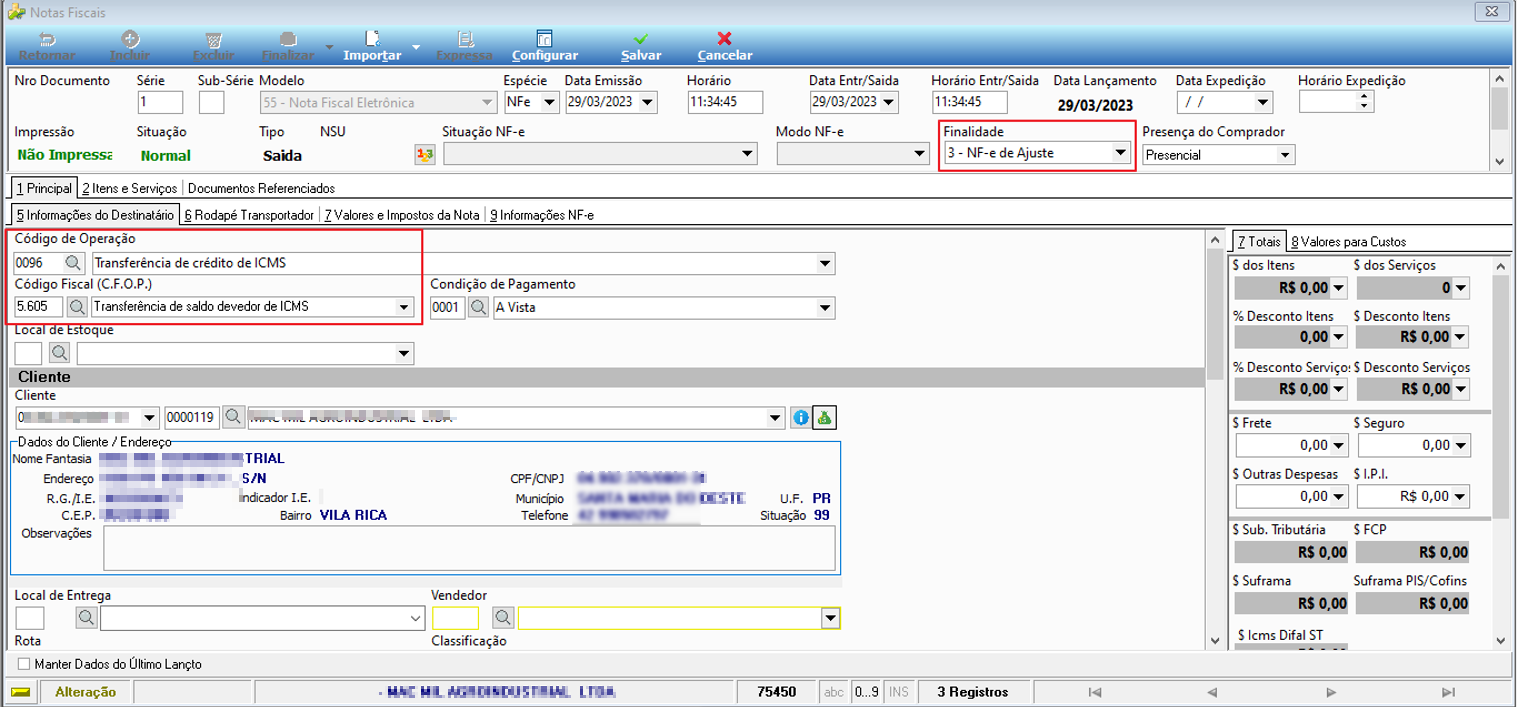
Task: Expand the Situação NF-e combo box
Action: pyautogui.click(x=747, y=154)
